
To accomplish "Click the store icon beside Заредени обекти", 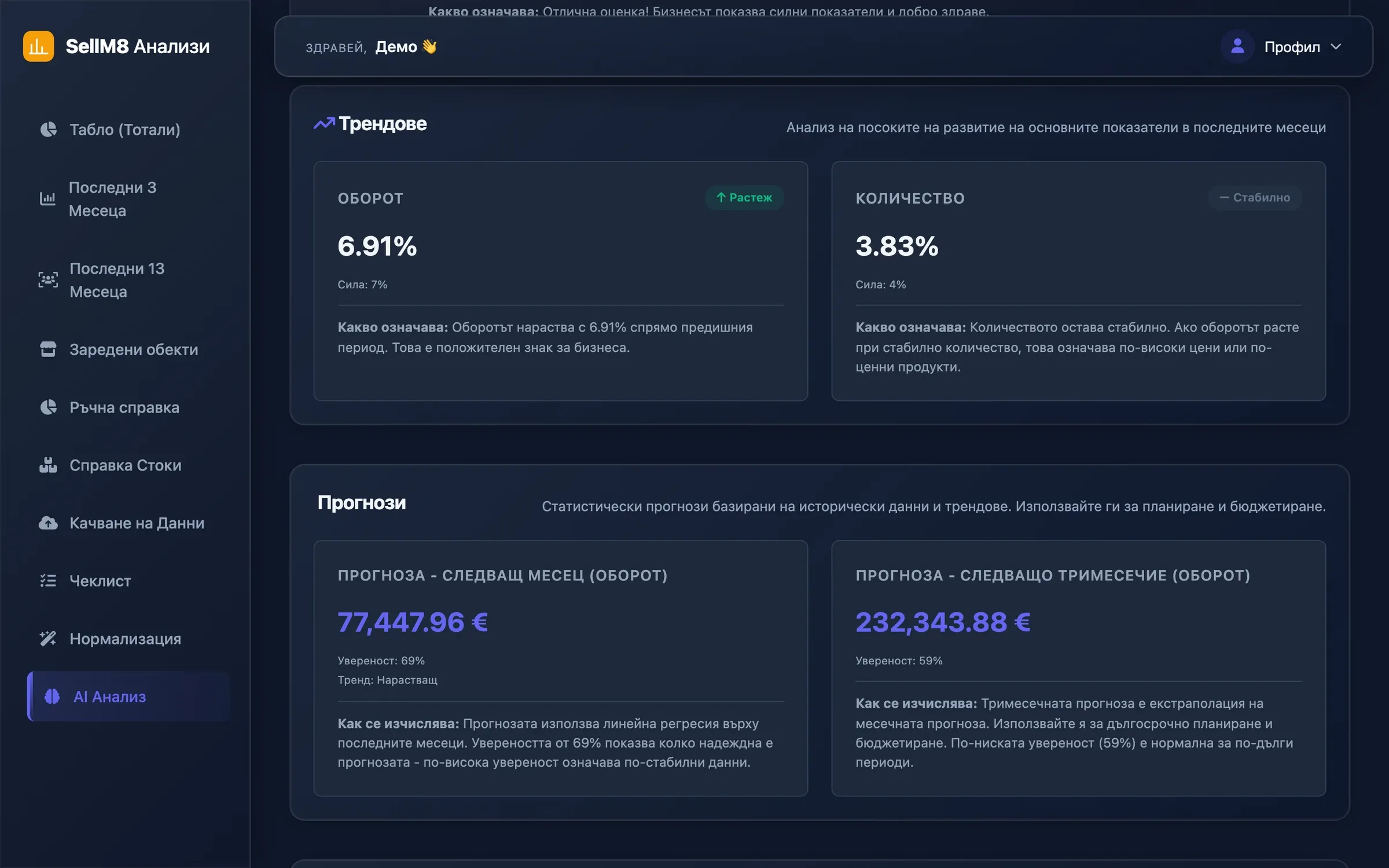I will point(49,349).
